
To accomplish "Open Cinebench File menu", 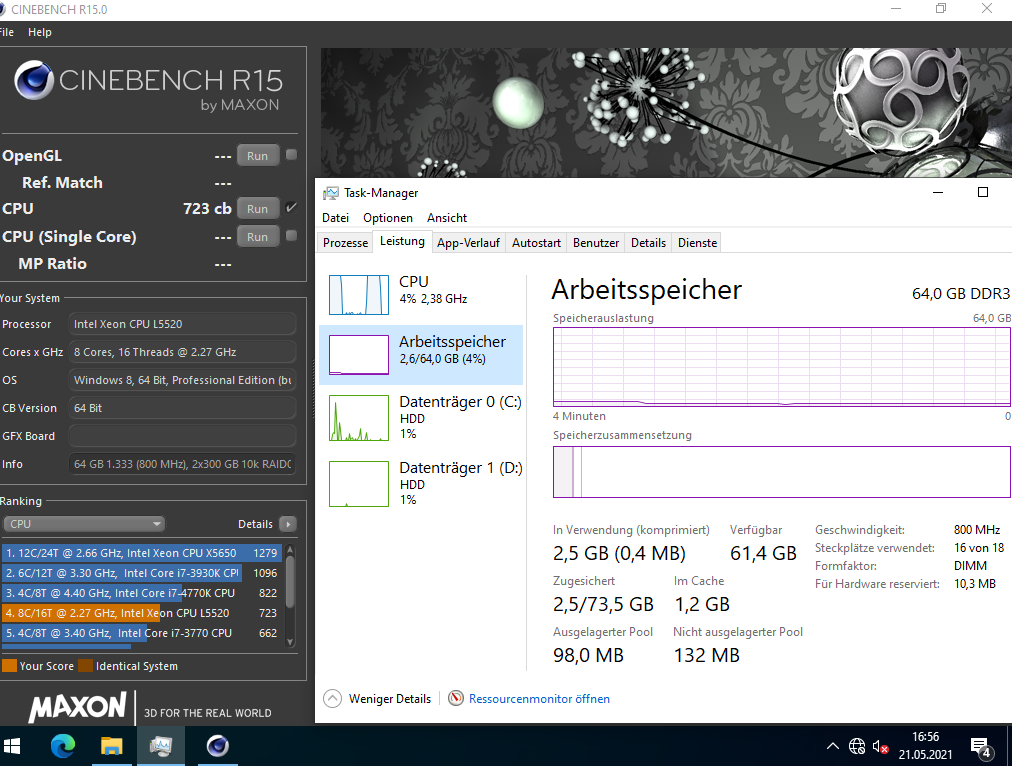I will click(x=7, y=32).
